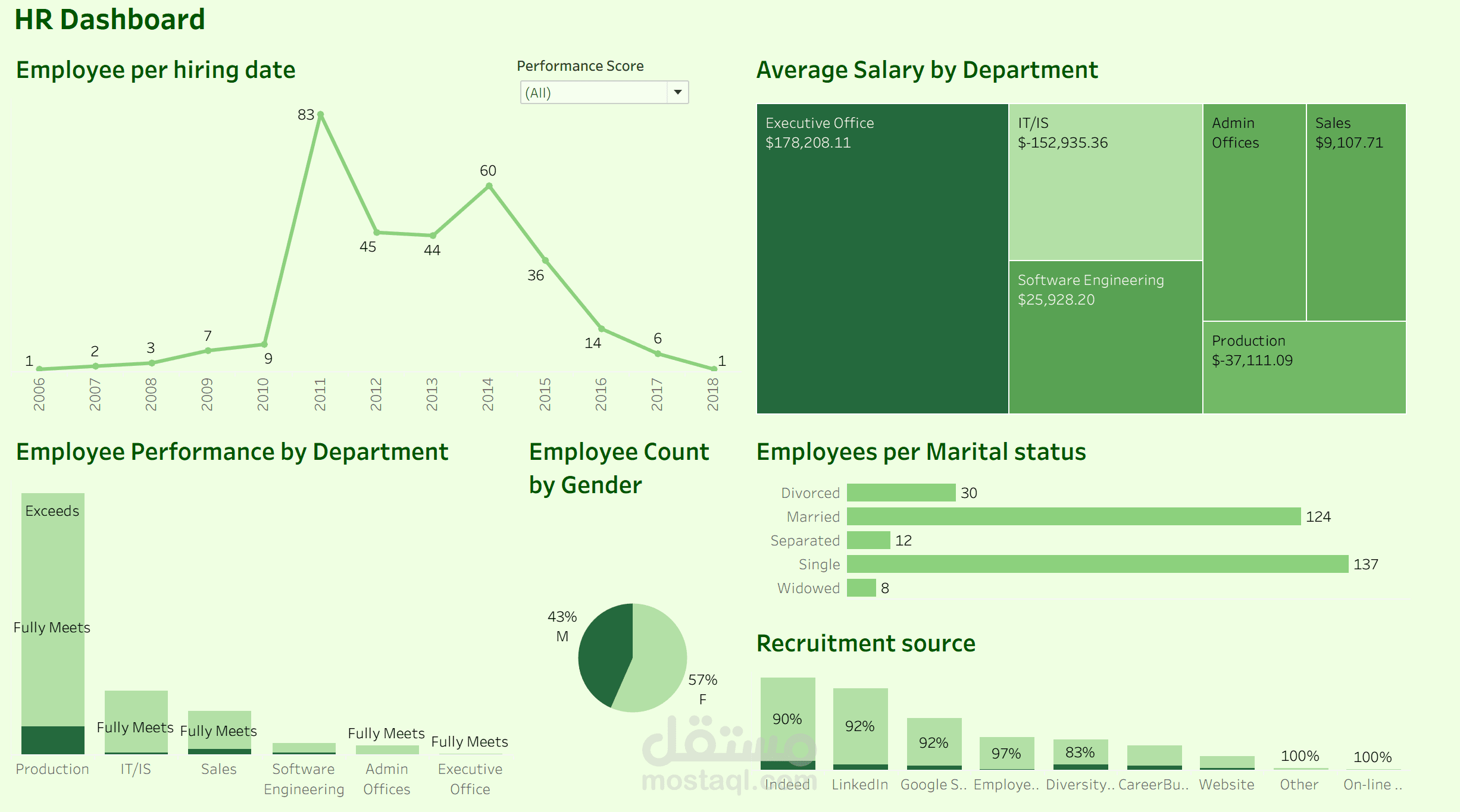Screen dimensions: 1460x812
Task: Open the Performance Score dropdown arrow
Action: (x=677, y=92)
